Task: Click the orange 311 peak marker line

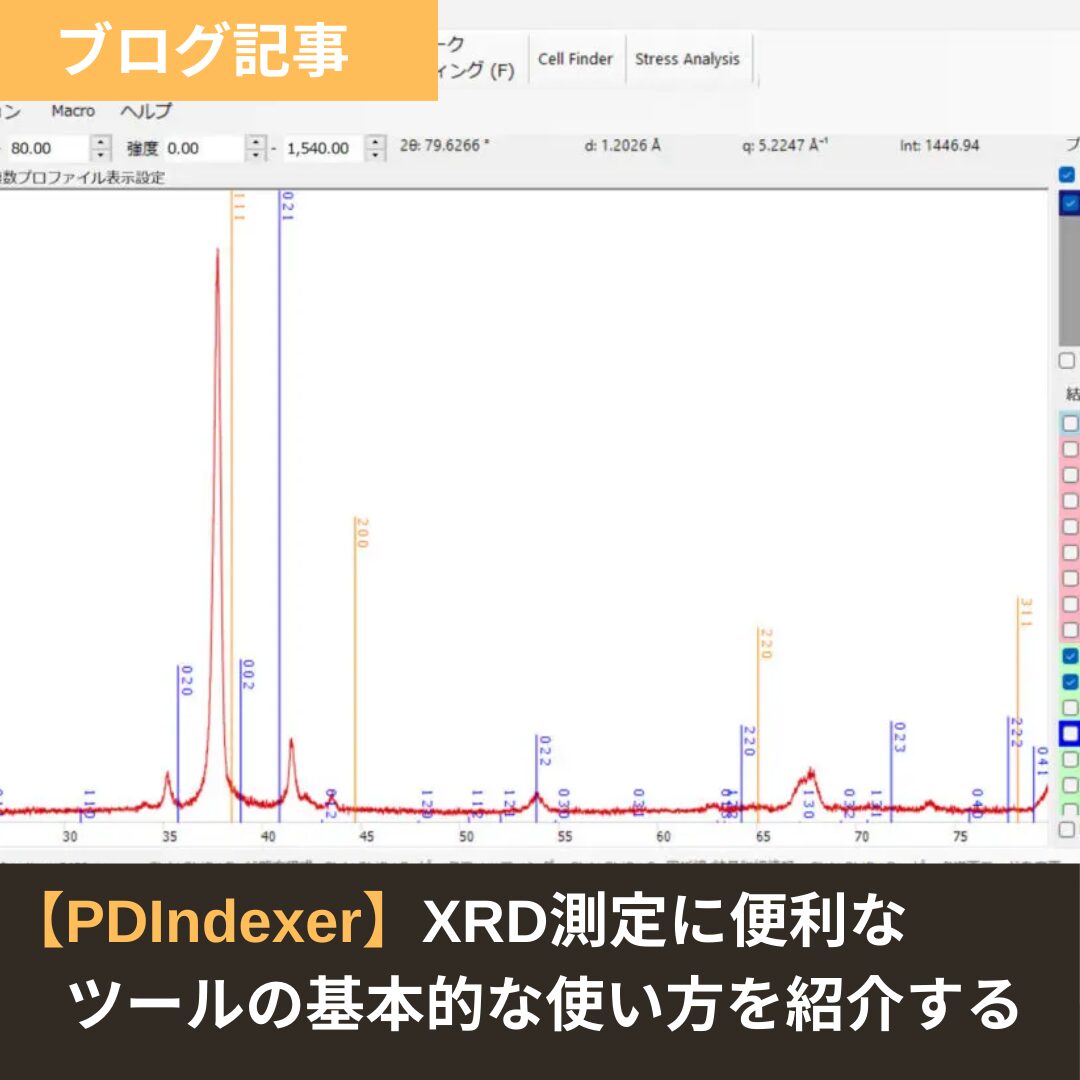Action: (1018, 700)
